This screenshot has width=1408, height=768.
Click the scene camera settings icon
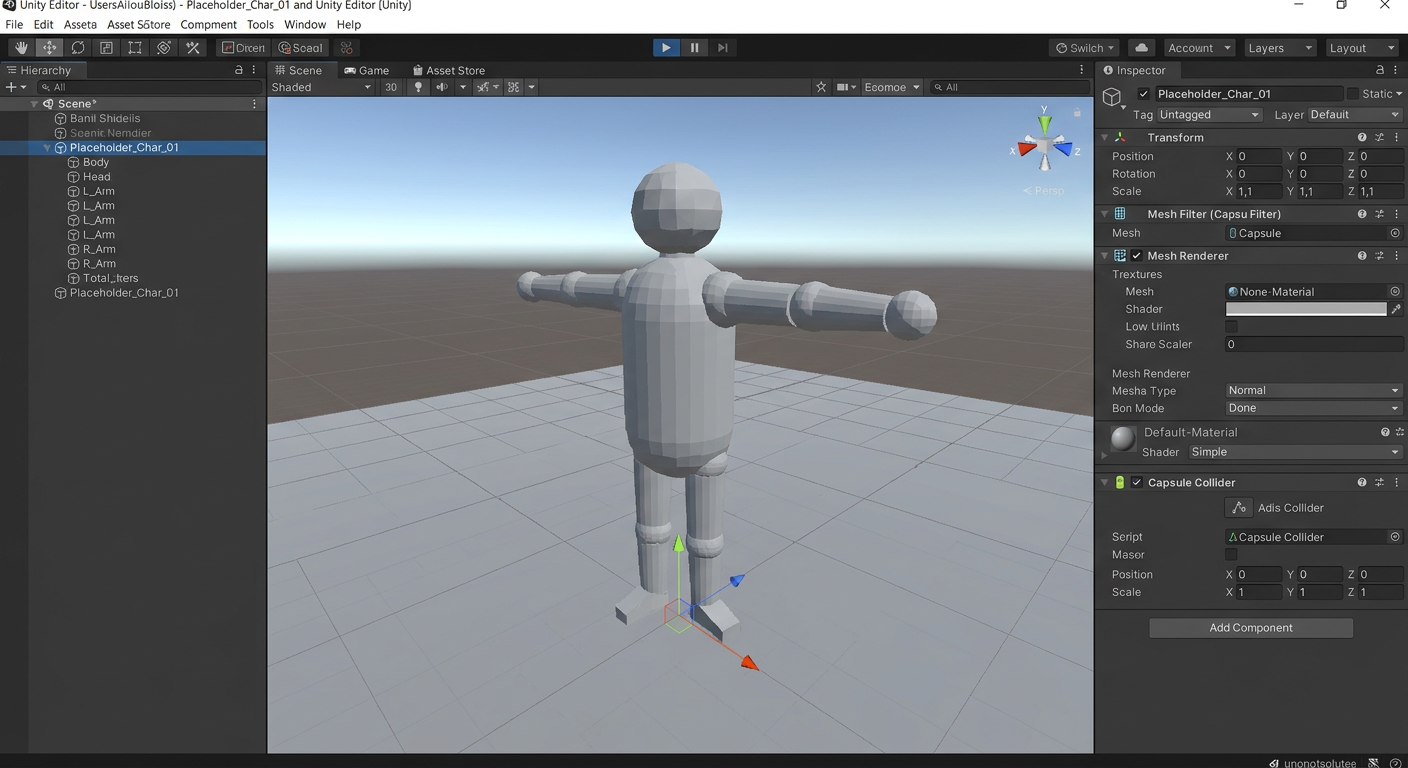pyautogui.click(x=842, y=87)
